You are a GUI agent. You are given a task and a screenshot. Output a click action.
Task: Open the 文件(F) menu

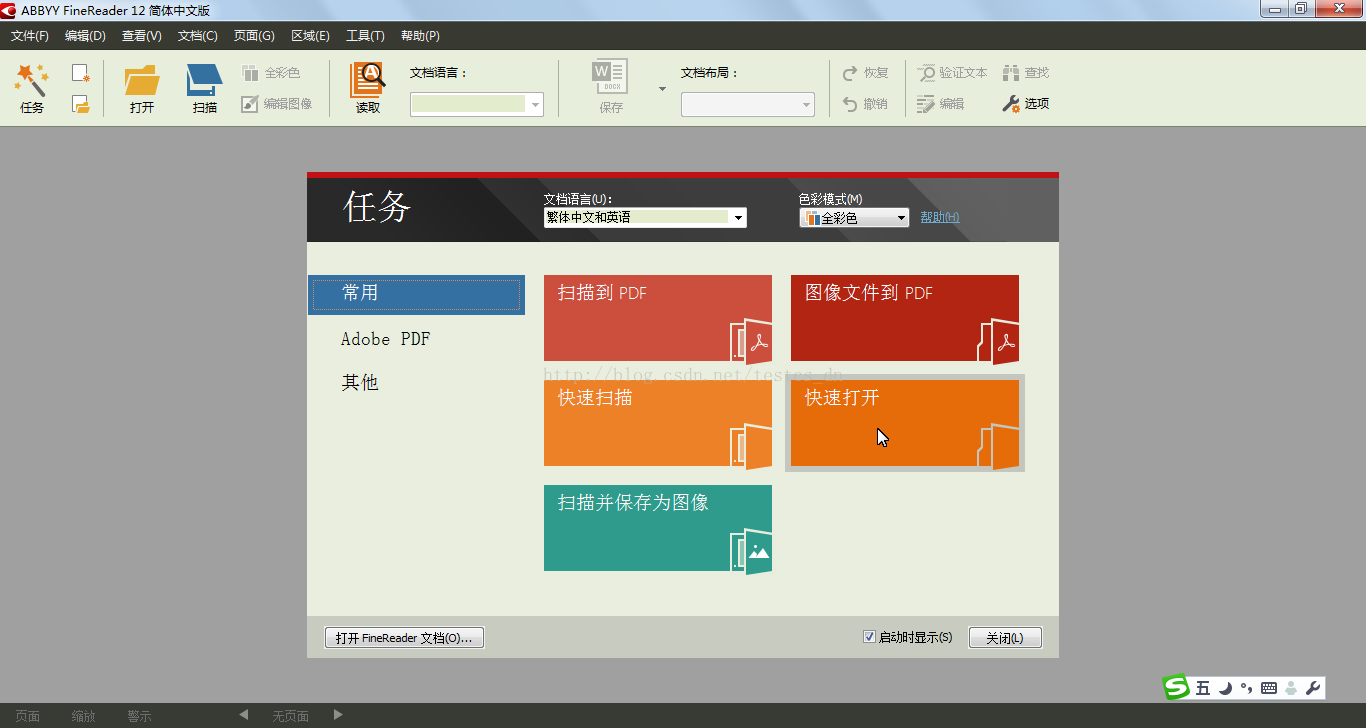click(x=30, y=36)
